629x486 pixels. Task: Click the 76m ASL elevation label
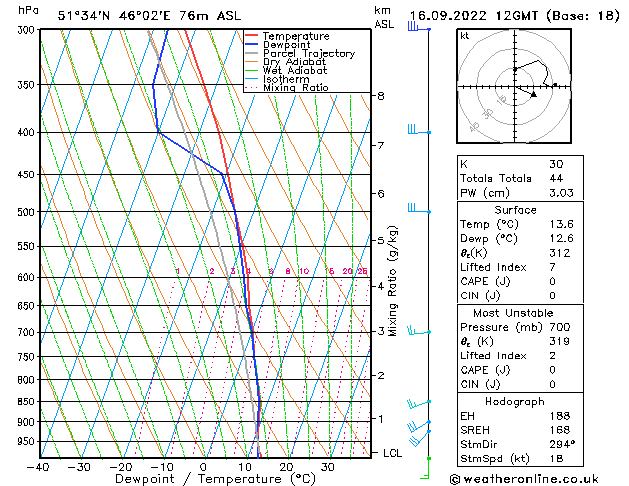[210, 16]
